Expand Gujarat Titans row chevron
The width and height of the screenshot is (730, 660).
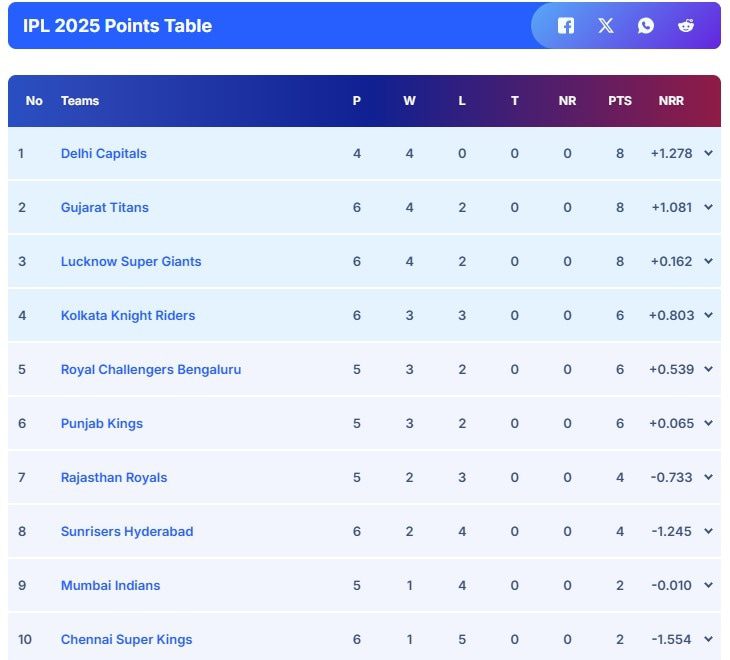pos(708,207)
